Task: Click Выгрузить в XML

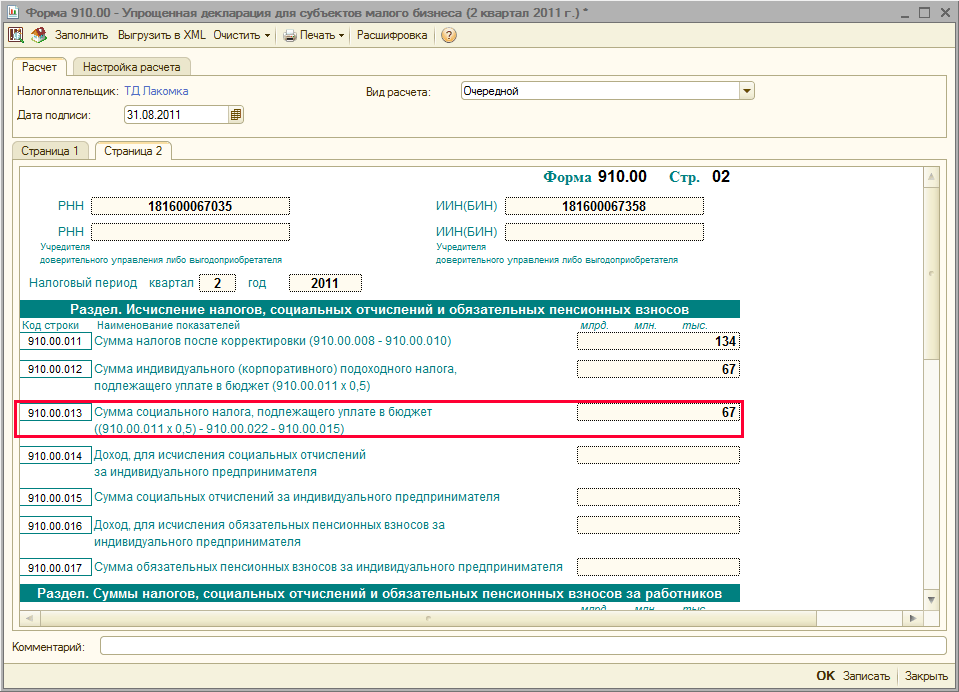Action: pyautogui.click(x=162, y=35)
